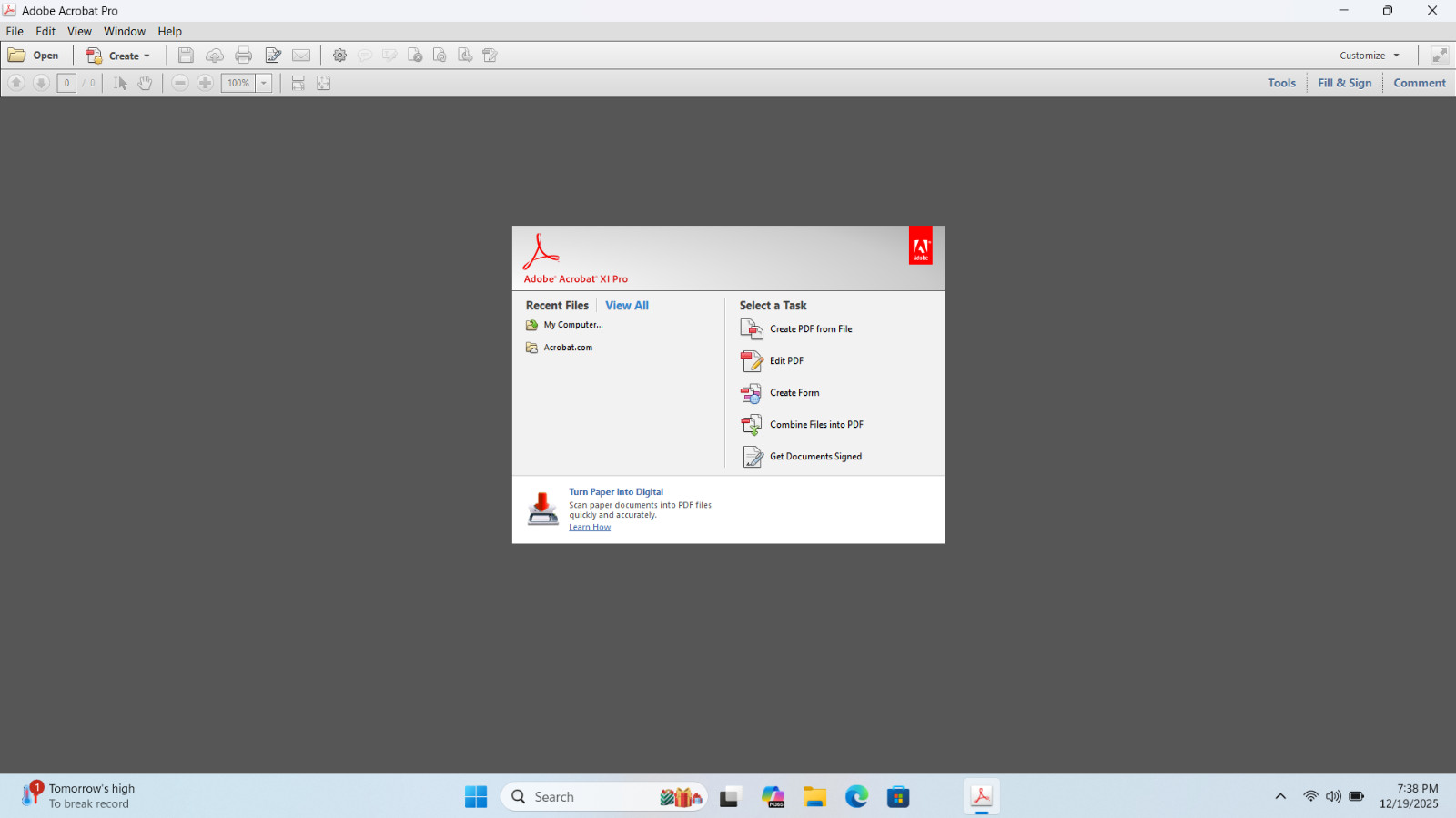Expand the Customize dropdown
Image resolution: width=1456 pixels, height=818 pixels.
[1370, 56]
